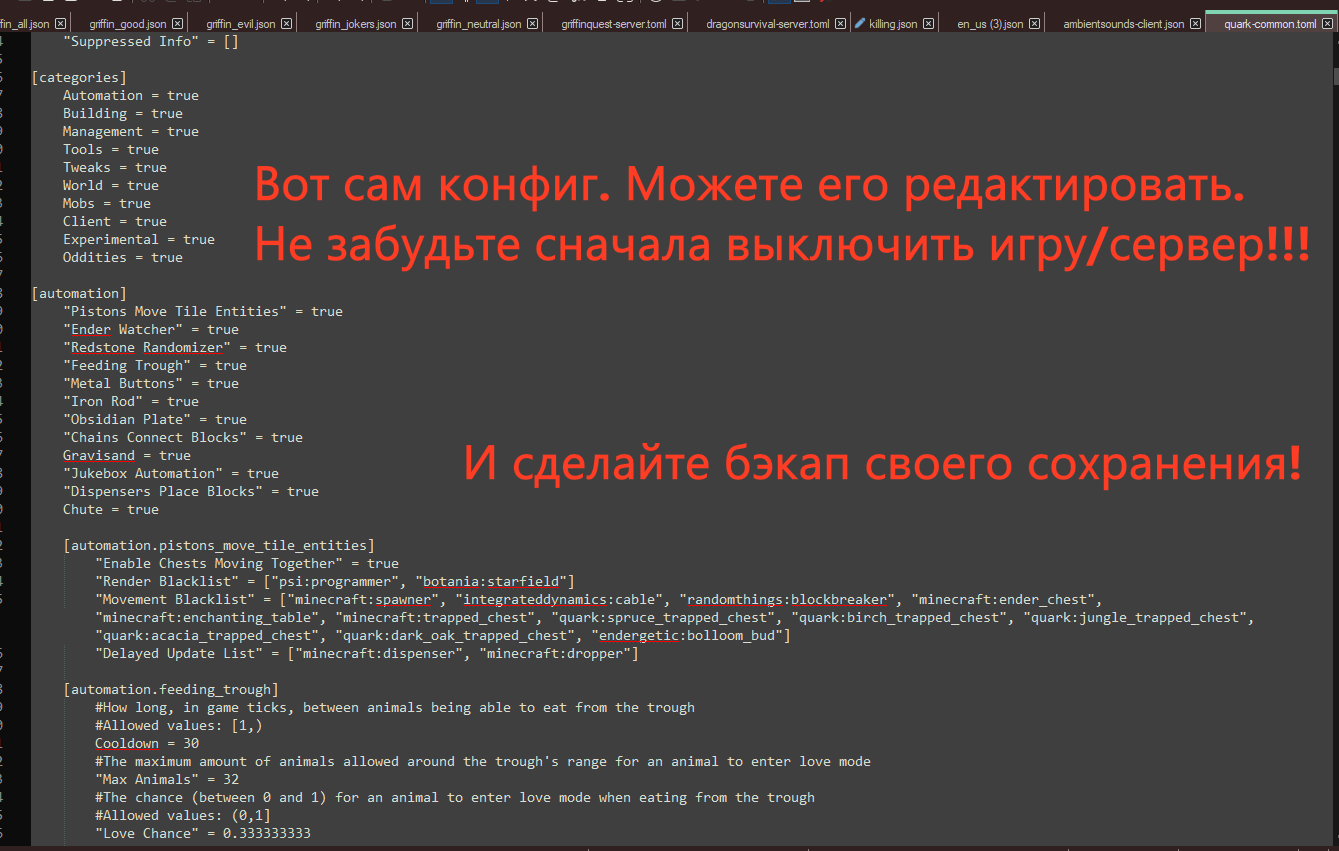Click the "Redstone Randomizer" = true line
The height and width of the screenshot is (851, 1339).
(x=174, y=347)
